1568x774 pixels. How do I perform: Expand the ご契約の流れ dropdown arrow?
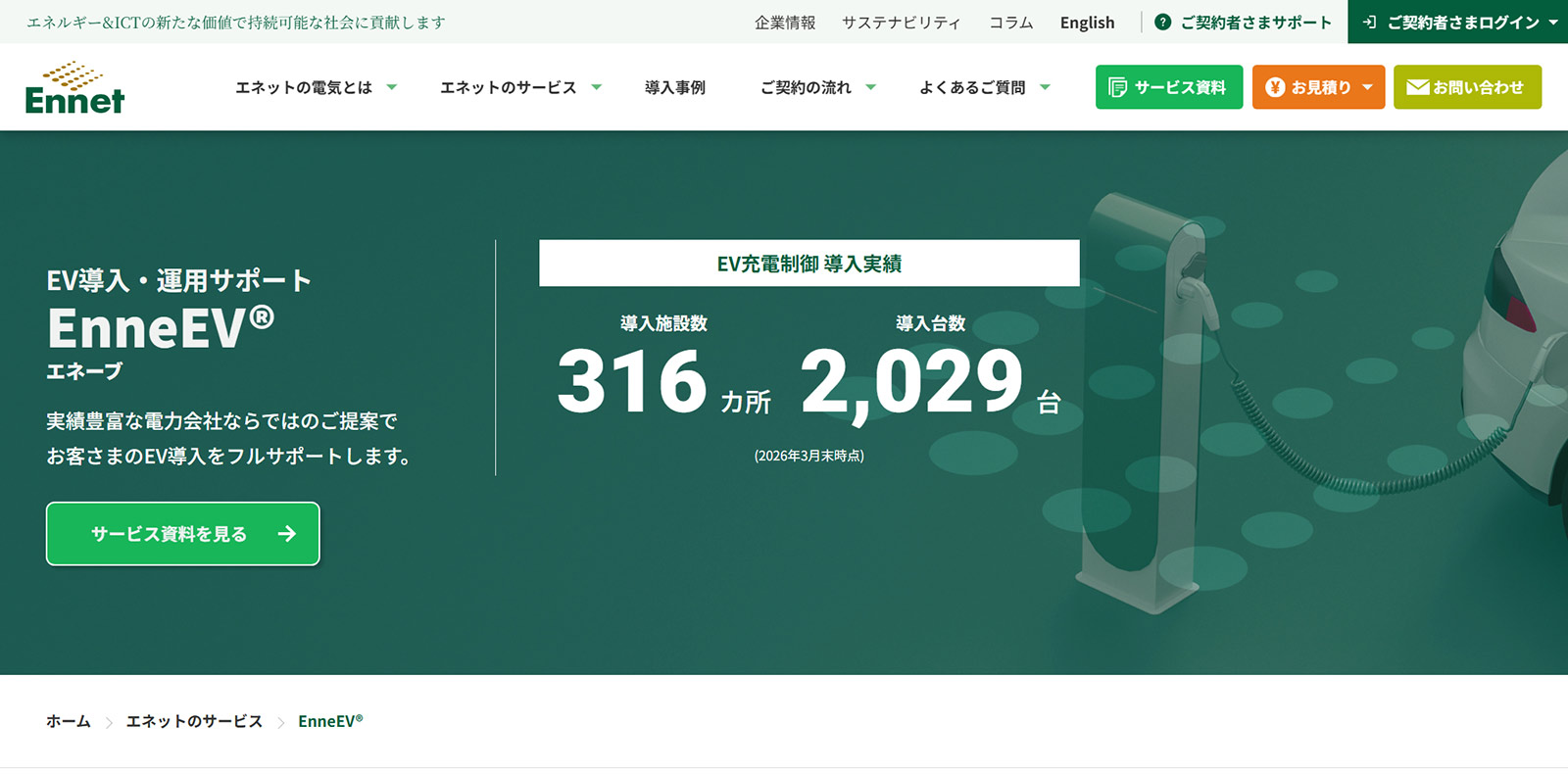pyautogui.click(x=870, y=87)
